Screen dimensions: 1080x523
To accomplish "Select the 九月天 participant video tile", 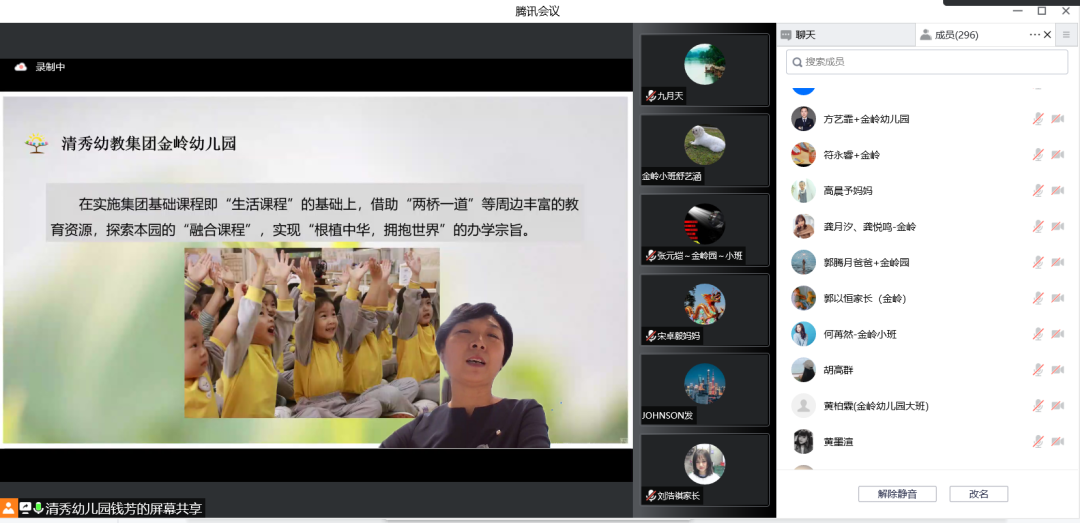I will pos(705,70).
